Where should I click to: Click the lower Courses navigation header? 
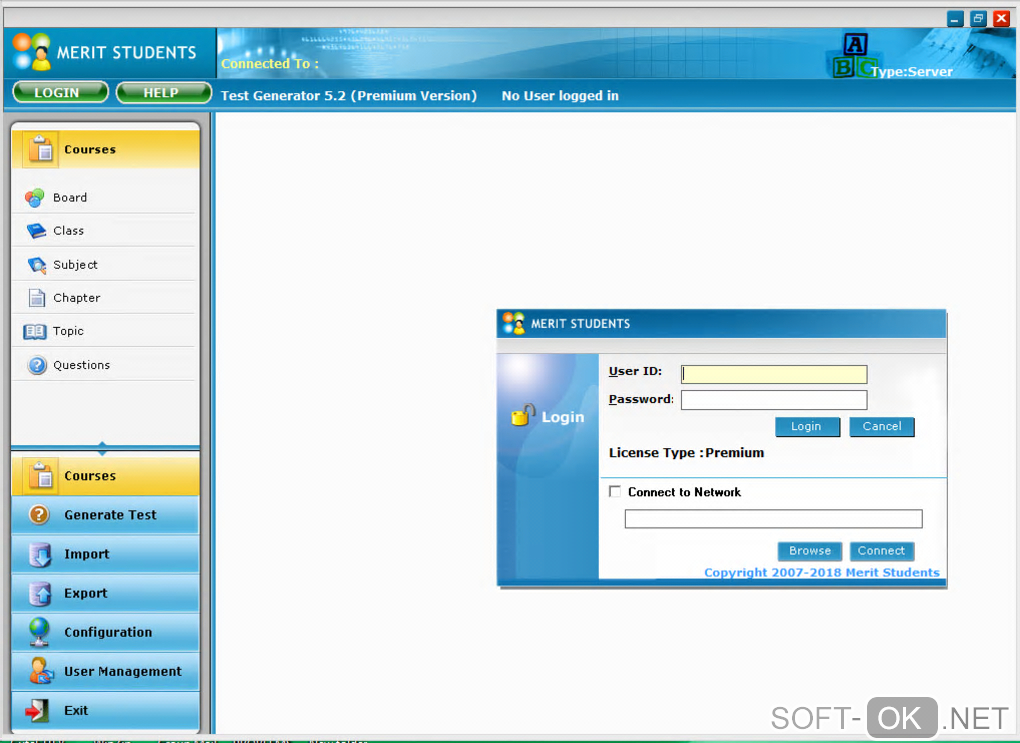(x=105, y=476)
